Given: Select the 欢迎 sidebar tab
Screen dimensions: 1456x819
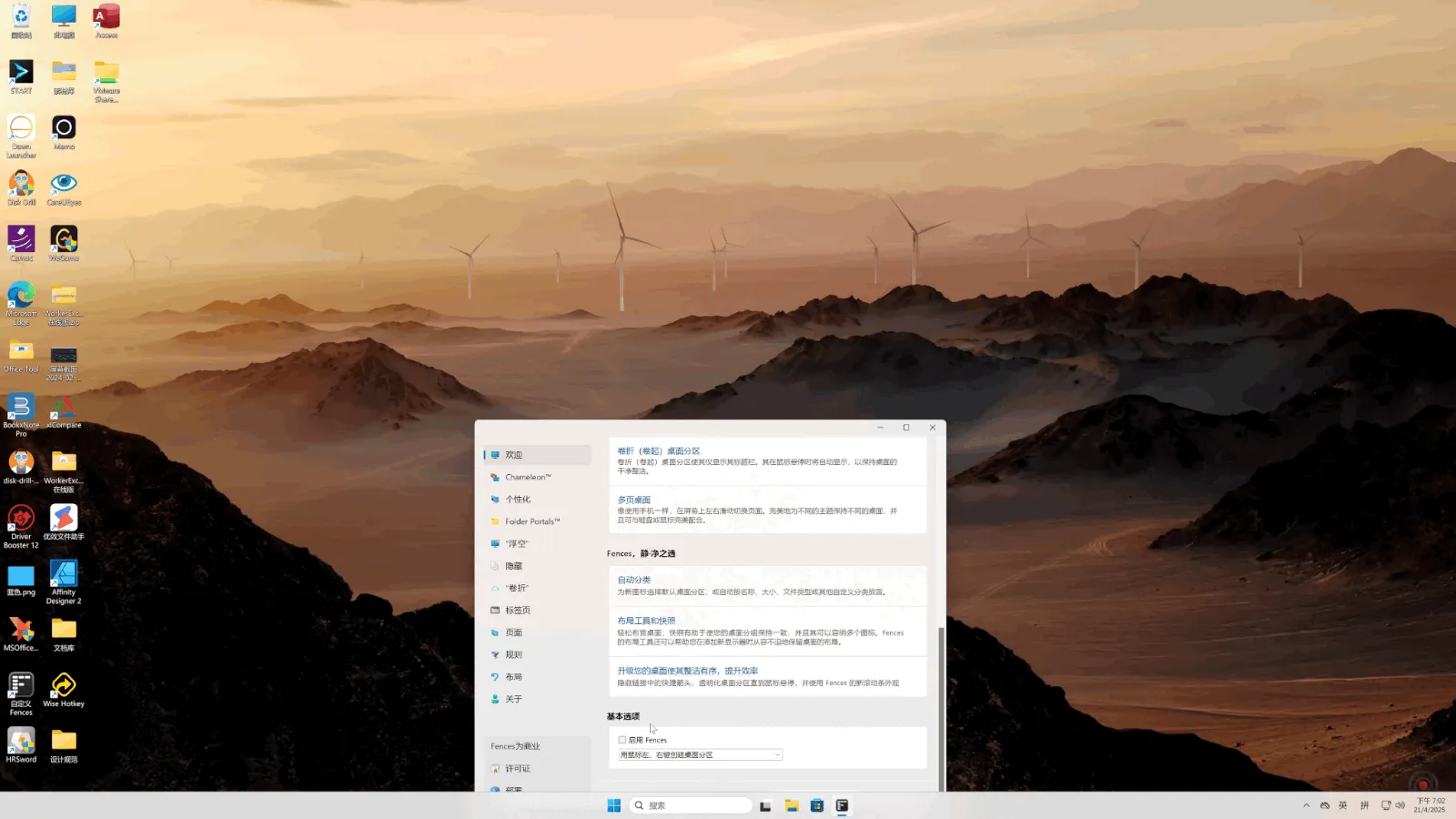Looking at the screenshot, I should pos(513,455).
